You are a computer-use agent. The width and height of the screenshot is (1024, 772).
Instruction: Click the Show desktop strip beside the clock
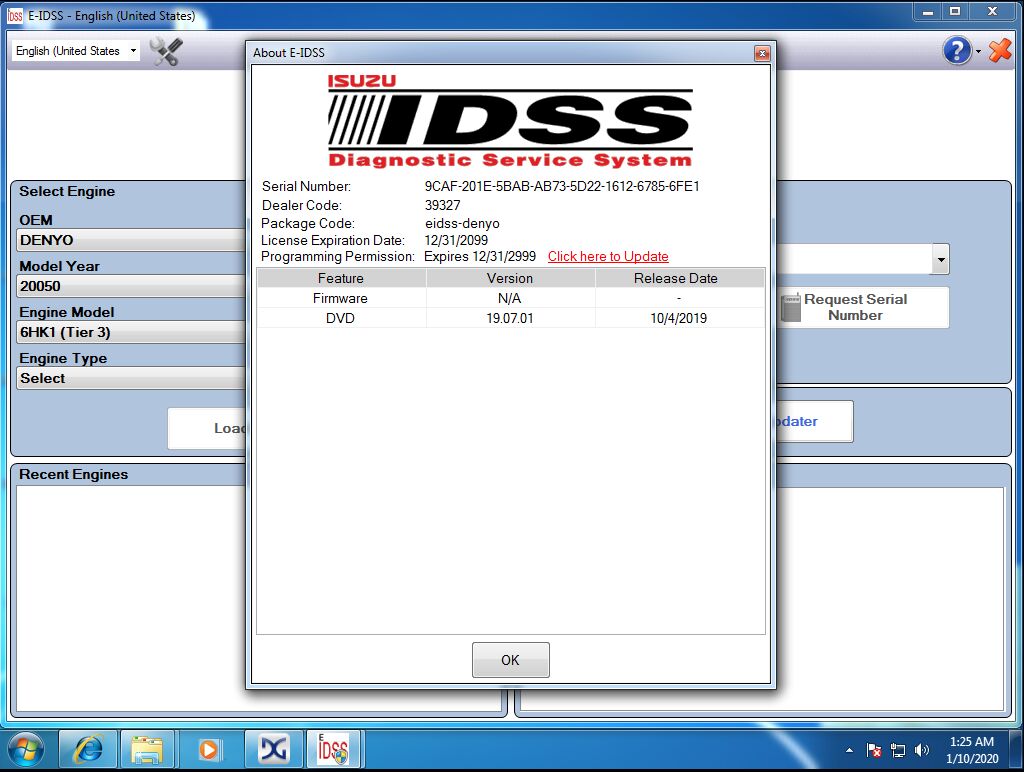[1017, 750]
